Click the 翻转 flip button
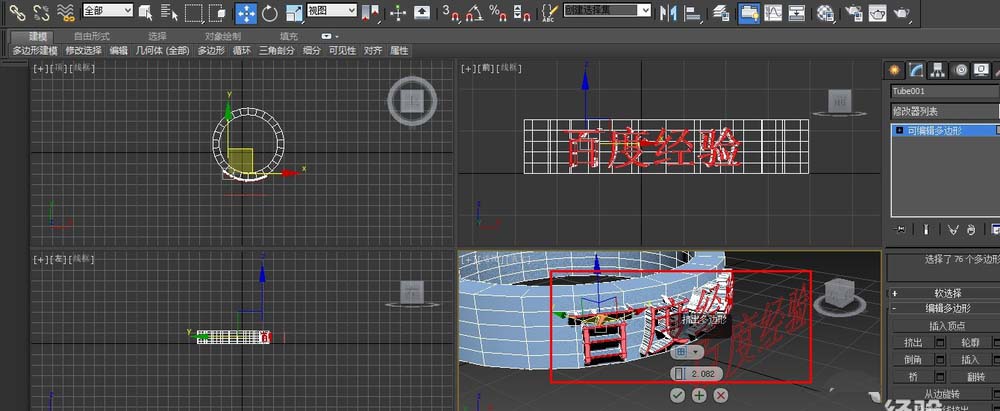The width and height of the screenshot is (1000, 411). 974,377
